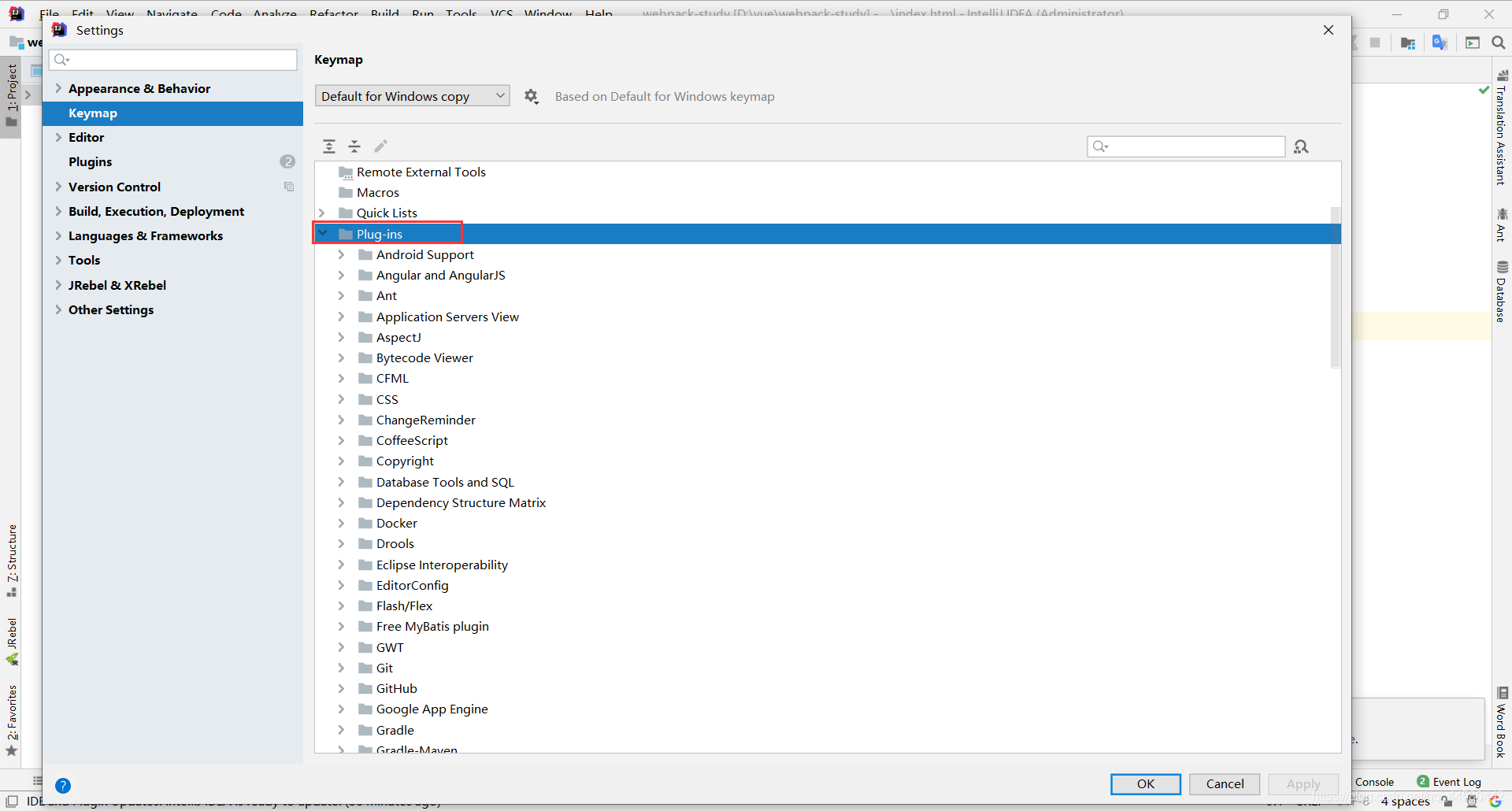The height and width of the screenshot is (811, 1512).
Task: Open the Tools menu in IDE
Action: pos(461,13)
